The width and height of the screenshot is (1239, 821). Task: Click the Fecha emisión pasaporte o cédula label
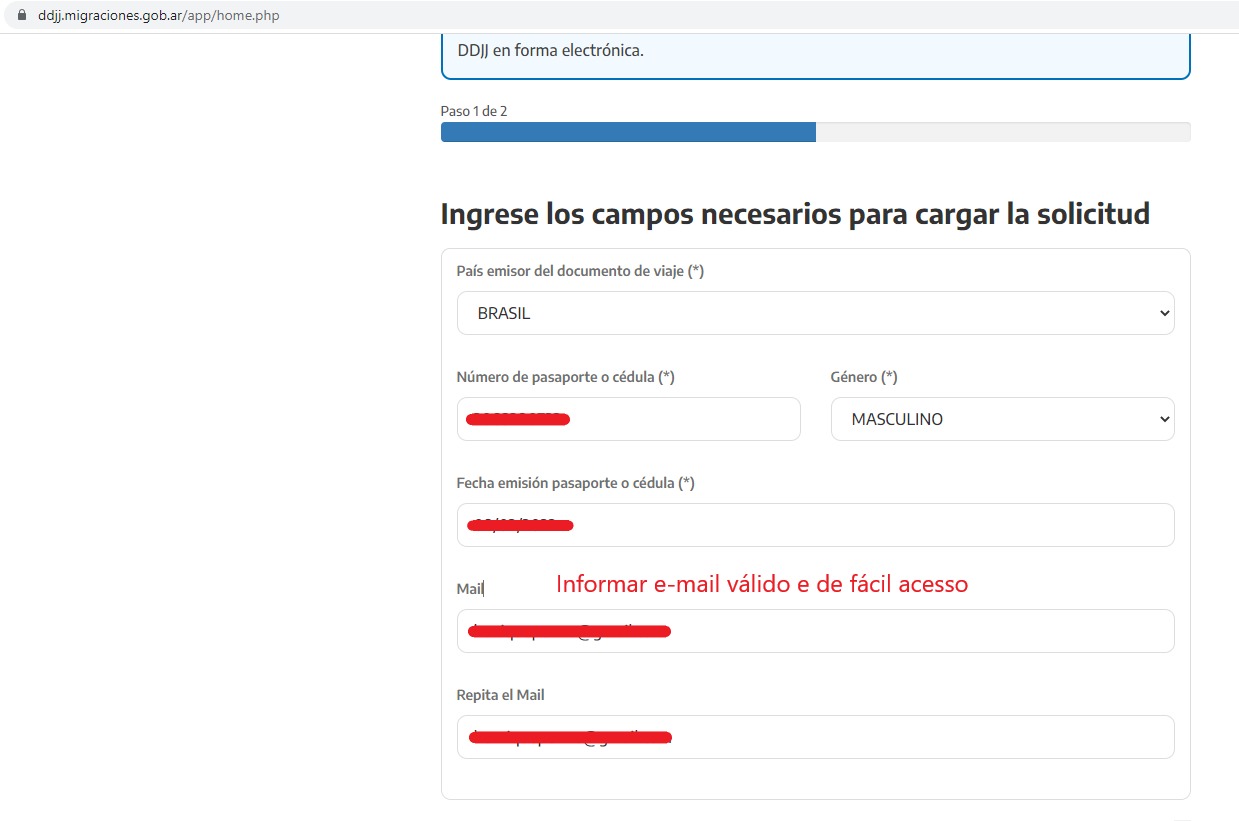(x=575, y=483)
